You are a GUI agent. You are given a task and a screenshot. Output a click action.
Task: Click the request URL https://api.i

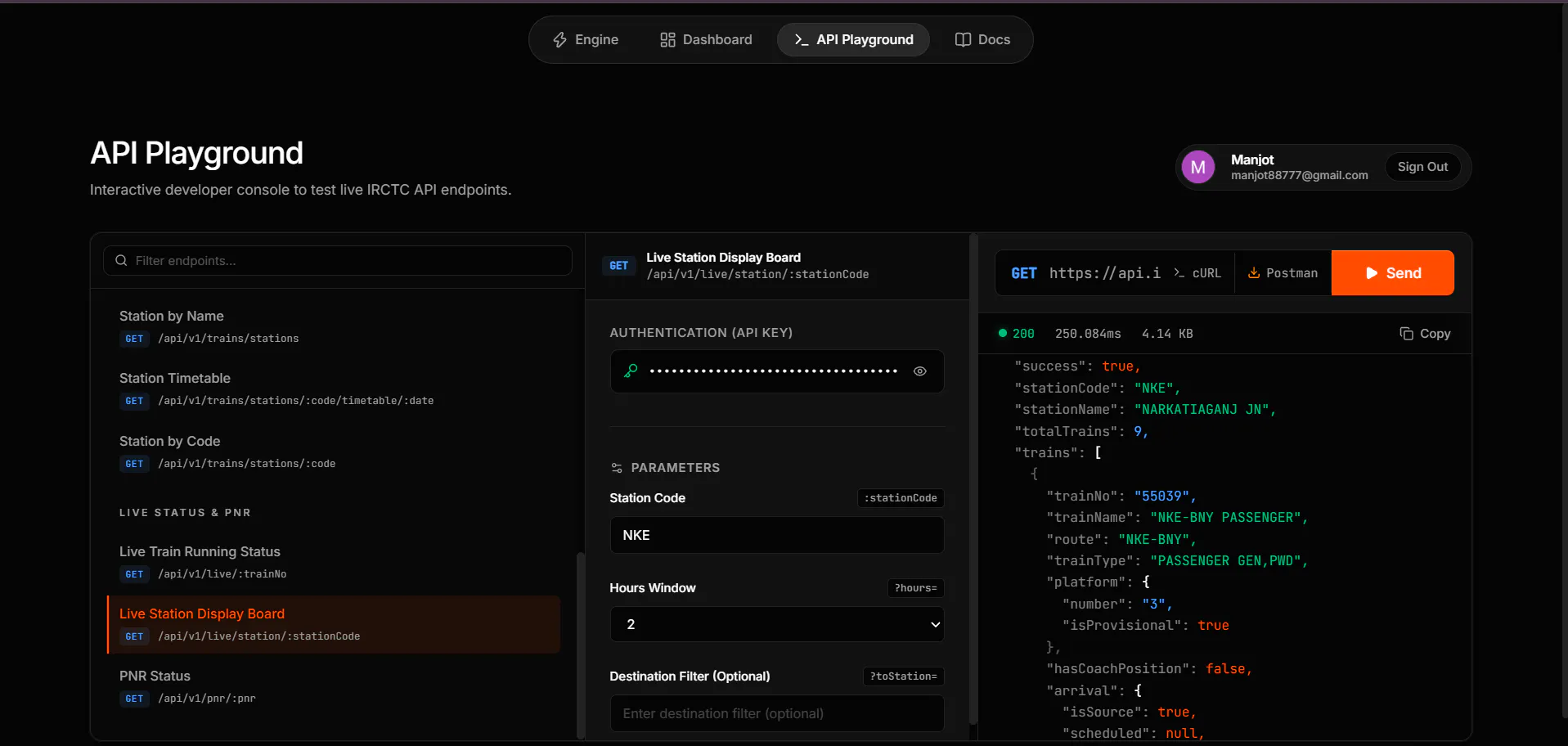(1104, 273)
